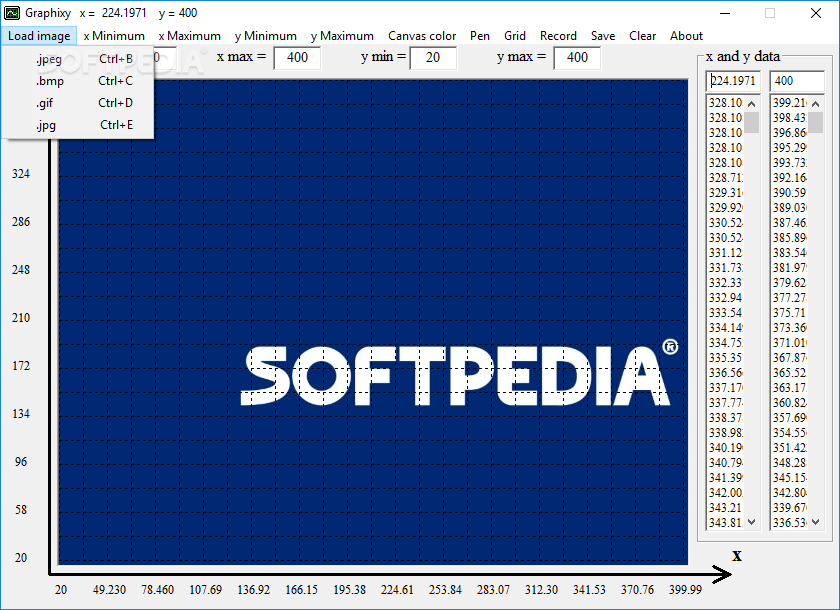Choose .jpg from the Load image menu
This screenshot has width=840, height=610.
(x=78, y=125)
